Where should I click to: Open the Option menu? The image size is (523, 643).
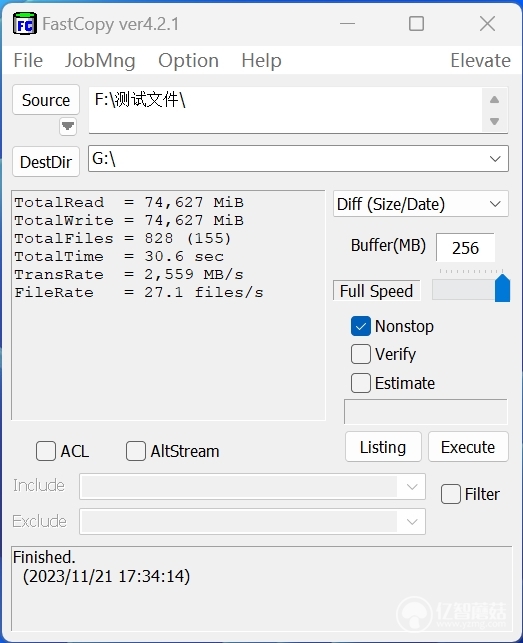[x=188, y=61]
